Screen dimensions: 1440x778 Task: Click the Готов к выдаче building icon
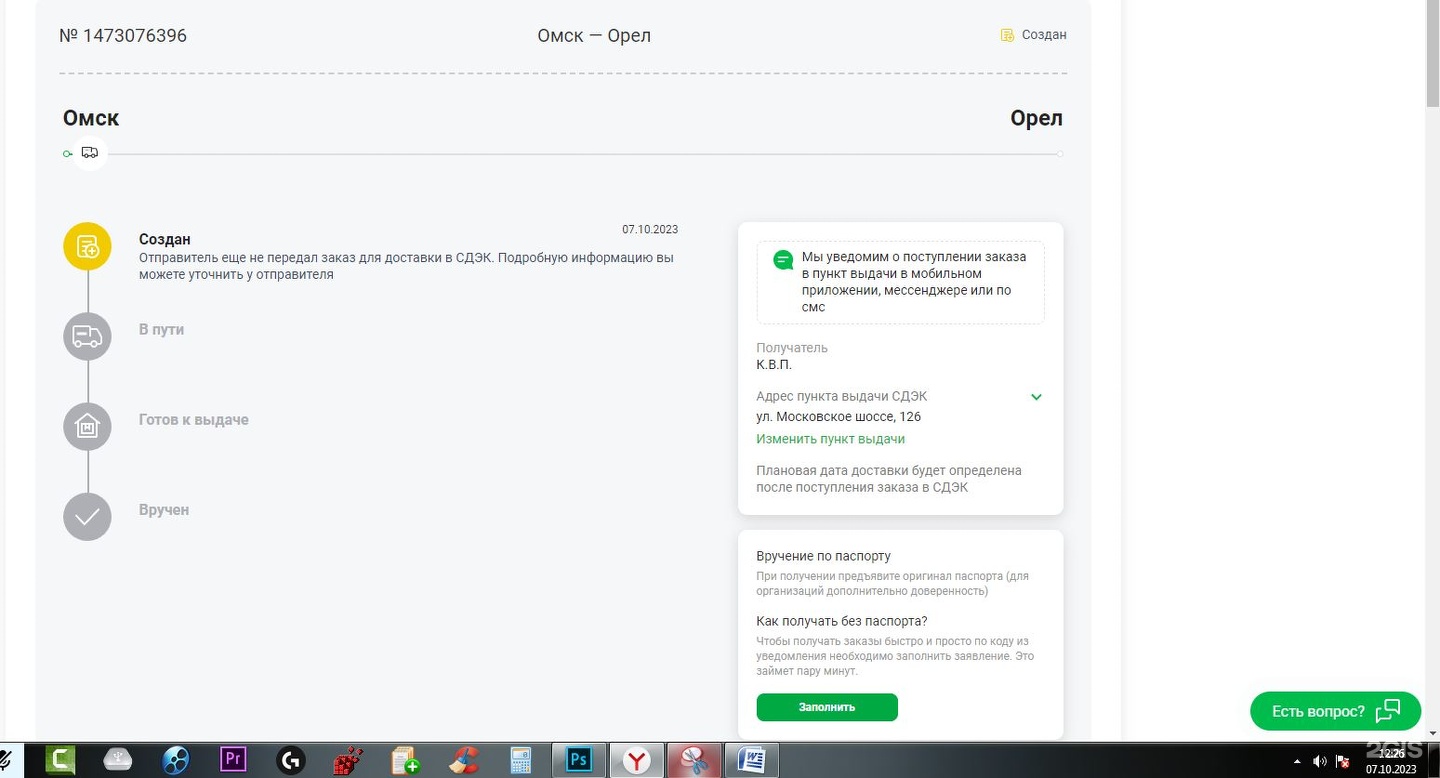[x=87, y=426]
